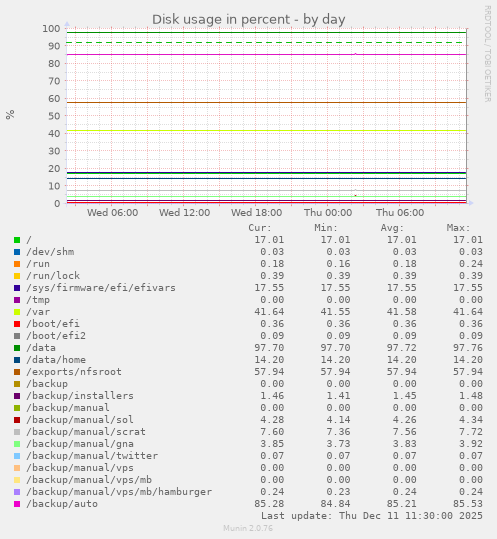Screen dimensions: 497x539
Task: Click the 'Cur:' column header
Action: tap(260, 228)
